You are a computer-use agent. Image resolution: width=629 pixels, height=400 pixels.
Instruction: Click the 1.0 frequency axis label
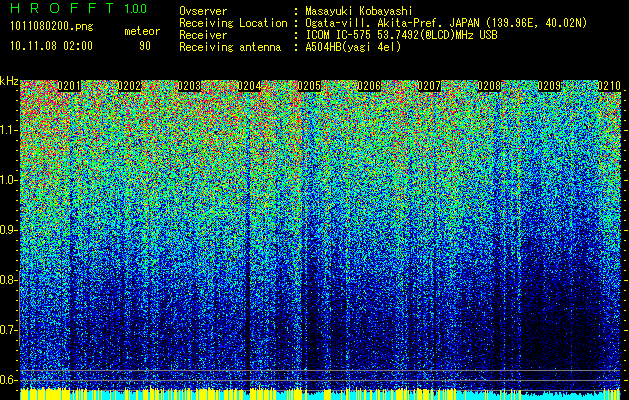pos(8,180)
